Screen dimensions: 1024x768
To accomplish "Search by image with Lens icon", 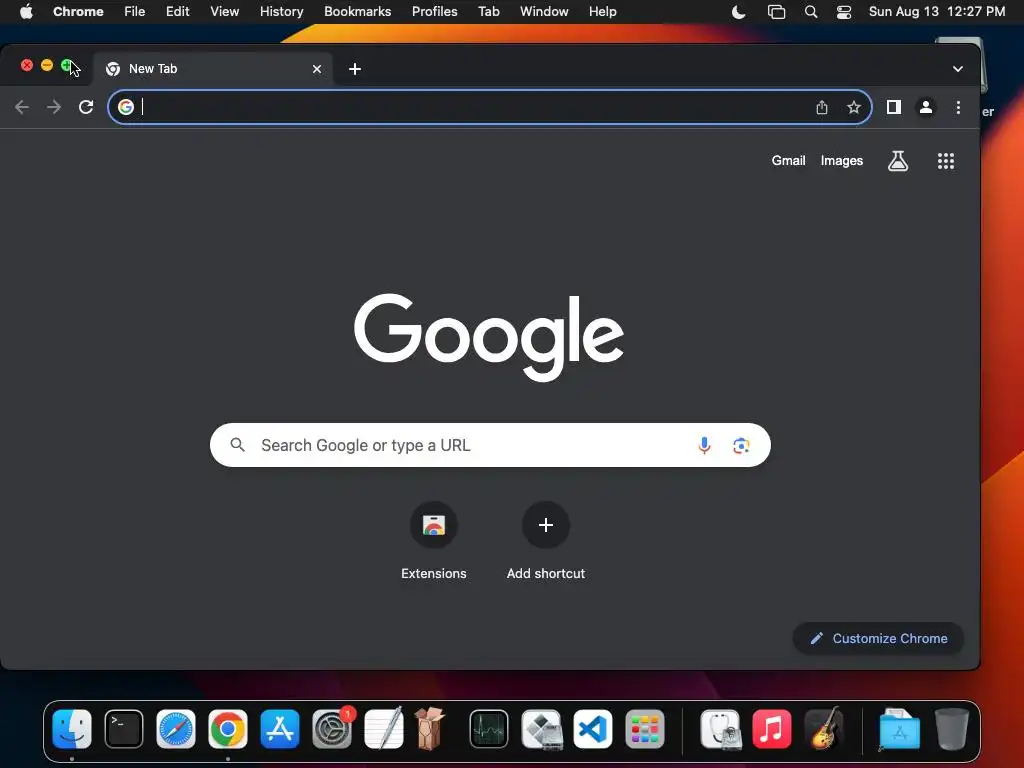I will pyautogui.click(x=741, y=445).
